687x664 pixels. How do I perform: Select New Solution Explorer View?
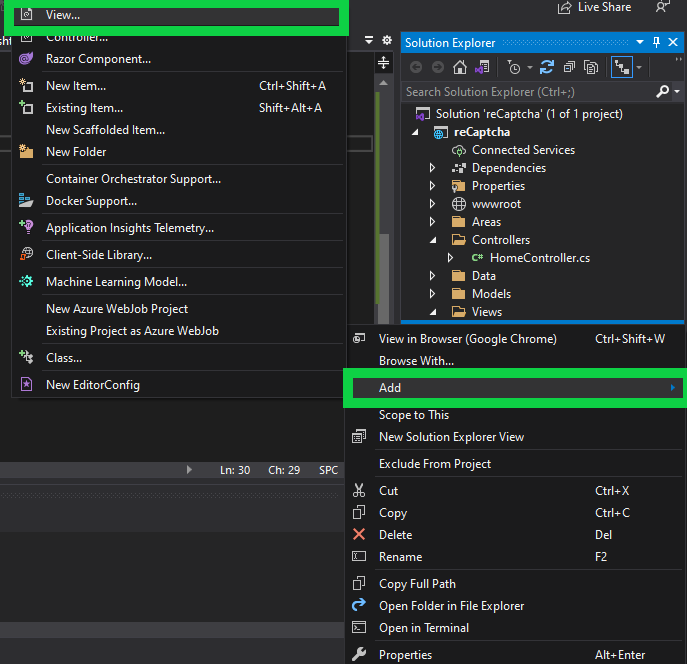(x=516, y=437)
